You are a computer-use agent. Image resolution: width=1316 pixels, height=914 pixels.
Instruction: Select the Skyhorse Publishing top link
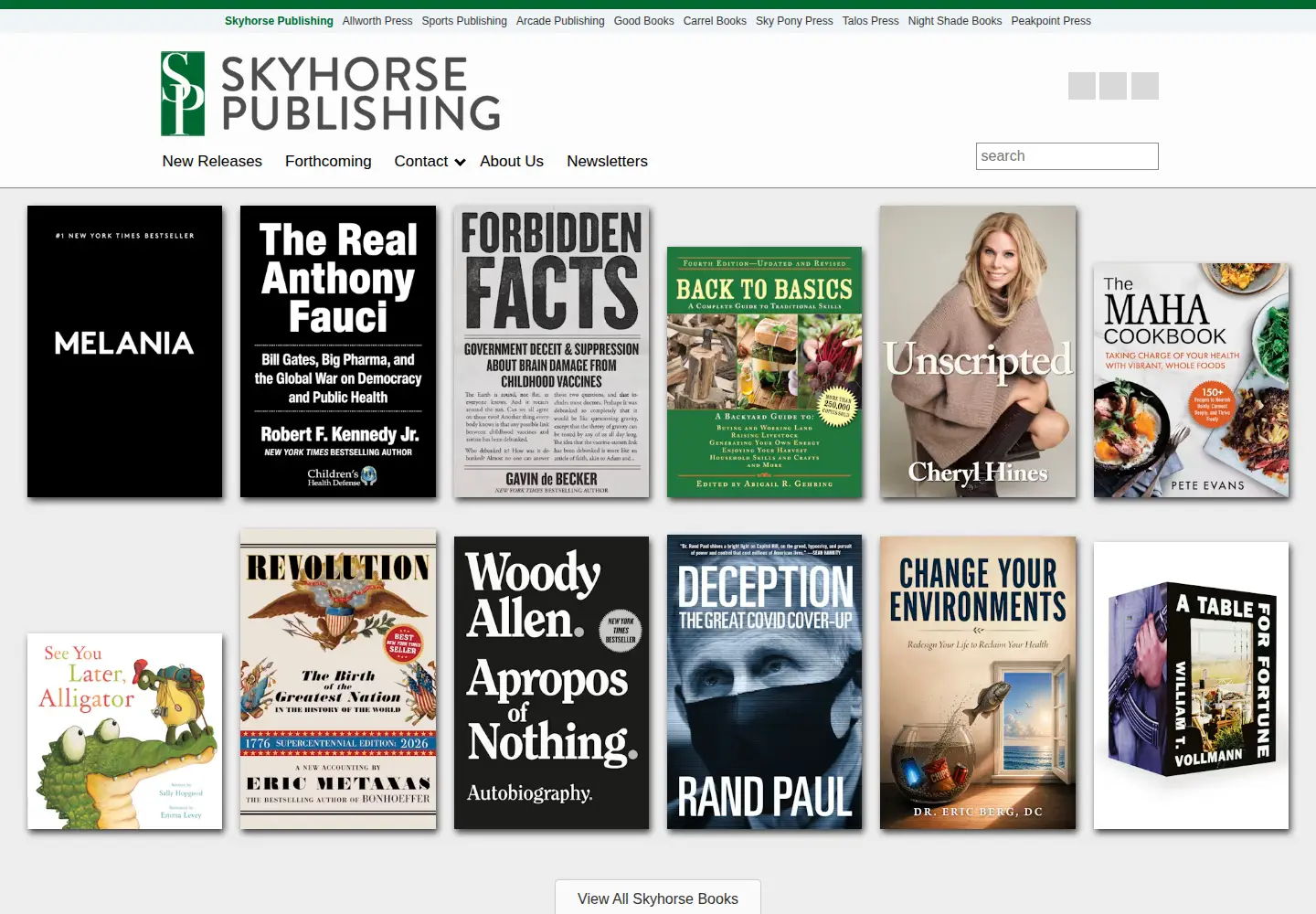(x=279, y=21)
